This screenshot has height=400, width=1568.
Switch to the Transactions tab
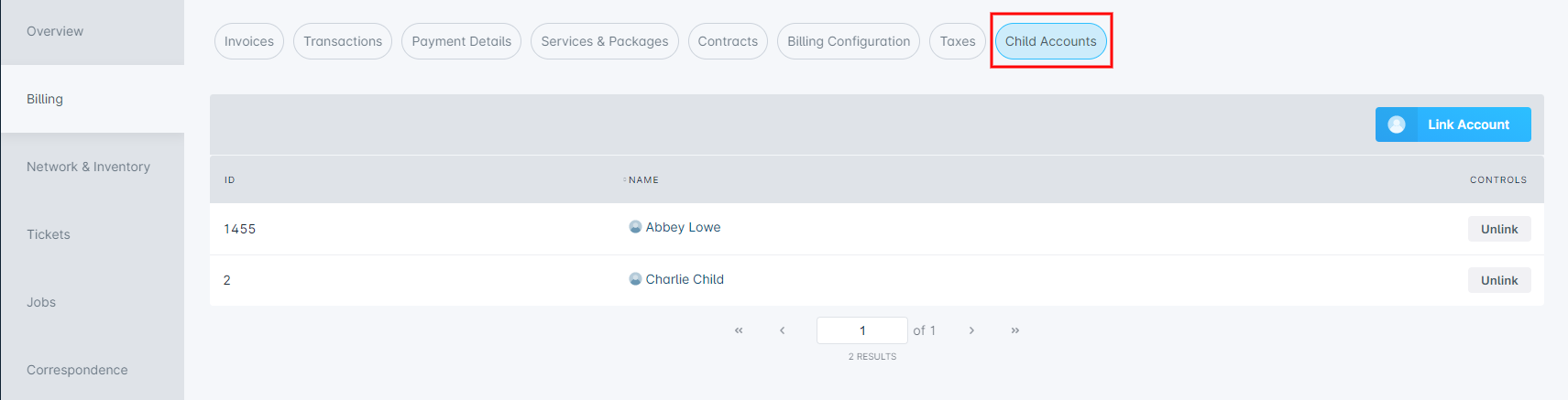[343, 41]
